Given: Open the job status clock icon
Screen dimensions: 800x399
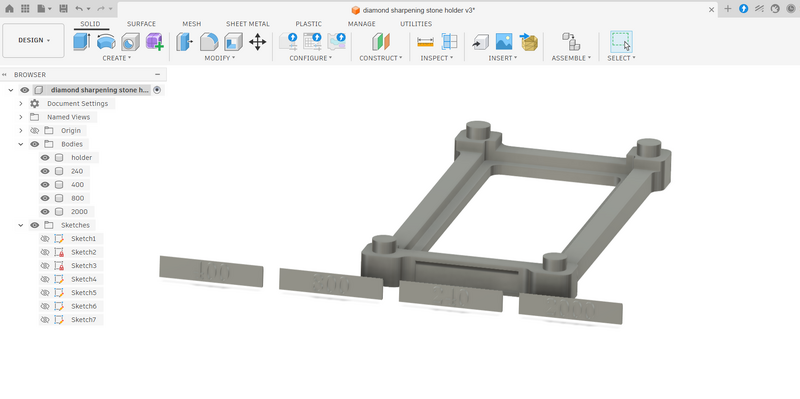Looking at the screenshot, I should 791,9.
